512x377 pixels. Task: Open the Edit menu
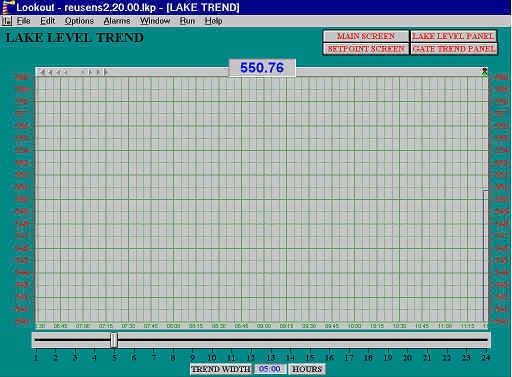tap(47, 21)
